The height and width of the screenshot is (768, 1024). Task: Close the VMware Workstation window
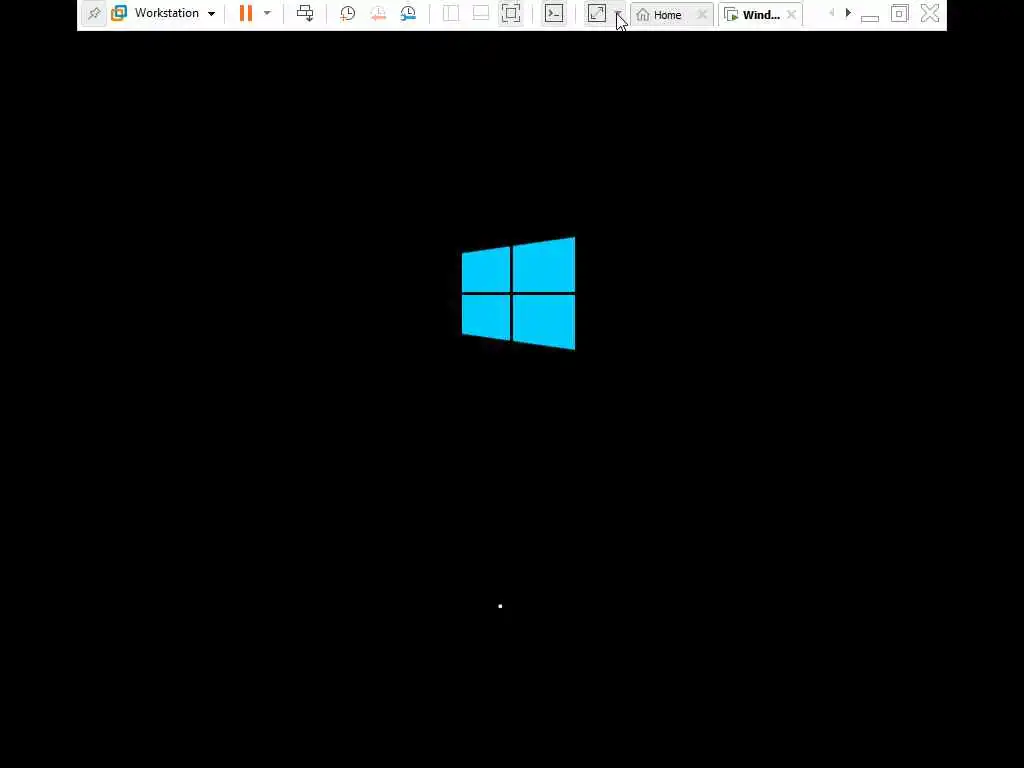click(930, 13)
